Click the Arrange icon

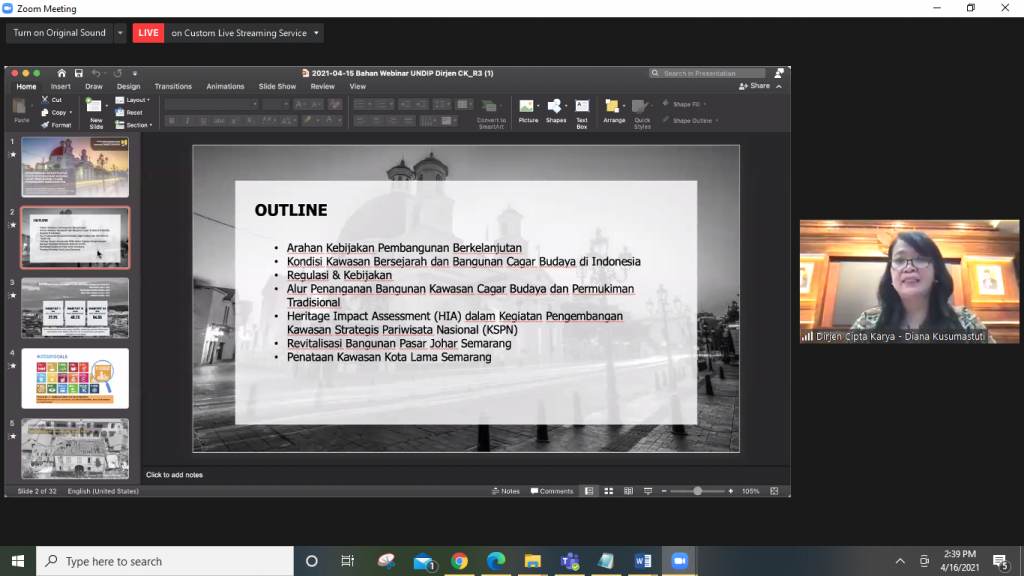click(614, 107)
